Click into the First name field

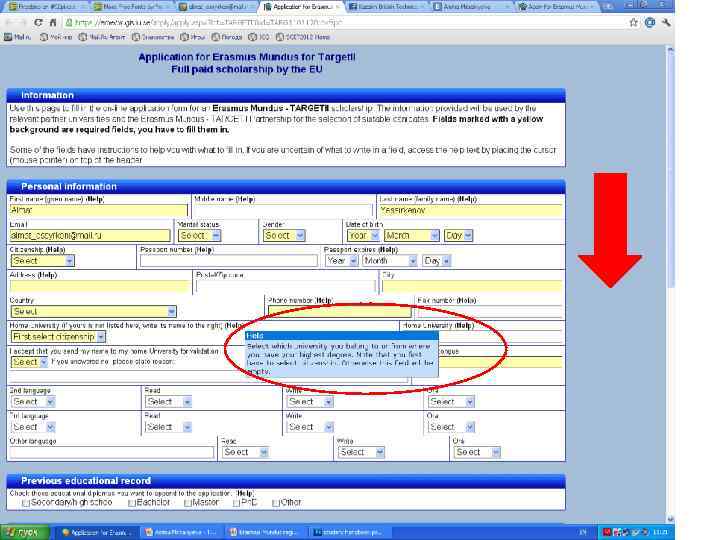click(99, 210)
